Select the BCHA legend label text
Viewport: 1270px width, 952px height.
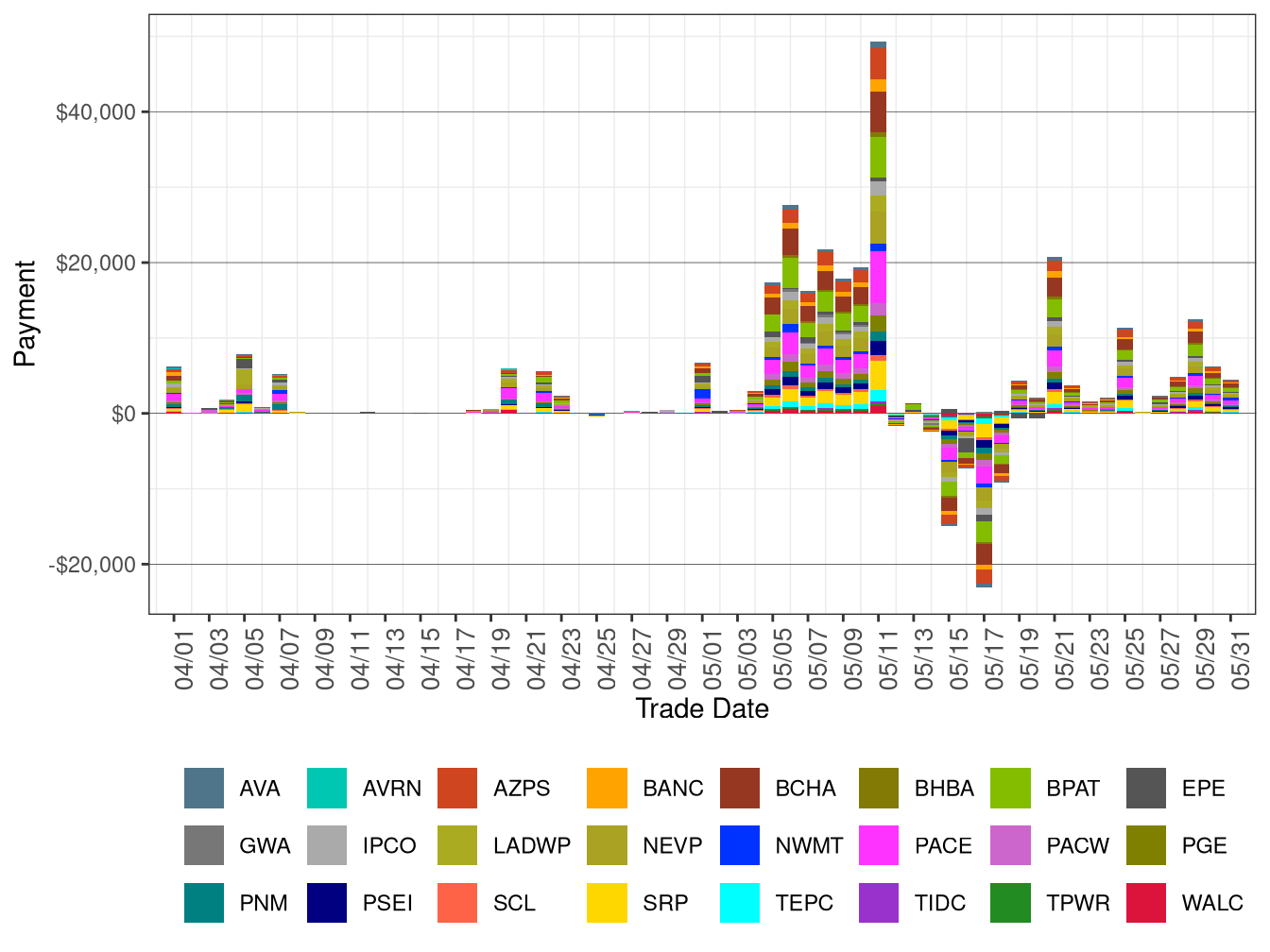(805, 789)
